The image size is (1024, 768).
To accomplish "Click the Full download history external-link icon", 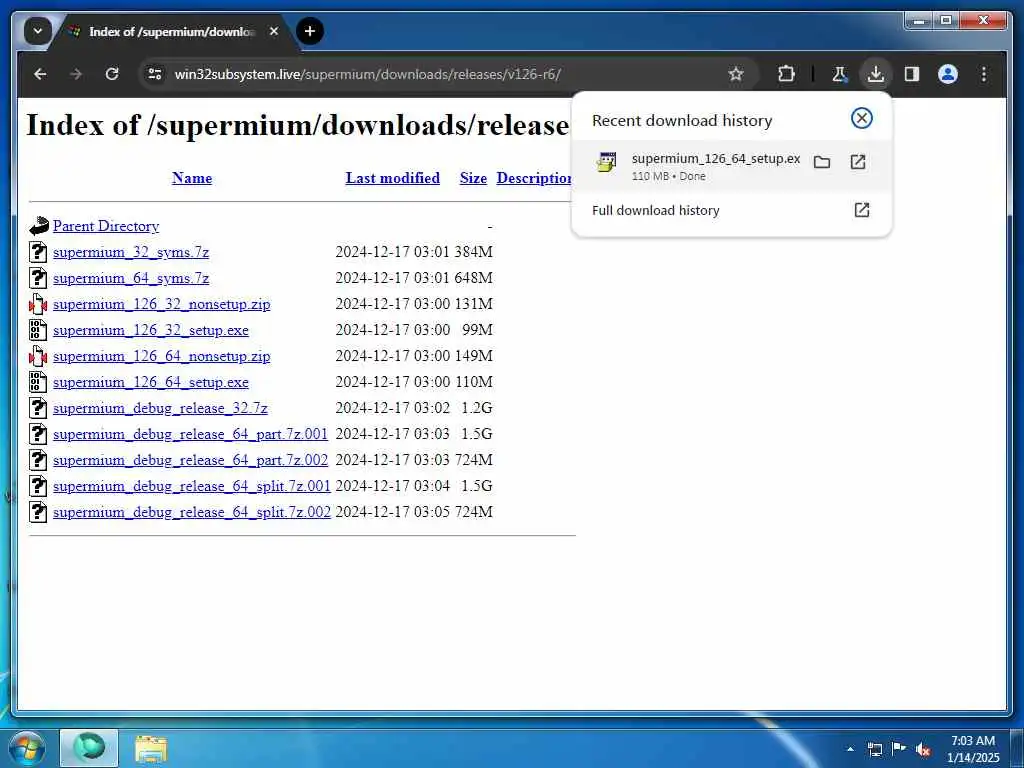I will tap(861, 210).
